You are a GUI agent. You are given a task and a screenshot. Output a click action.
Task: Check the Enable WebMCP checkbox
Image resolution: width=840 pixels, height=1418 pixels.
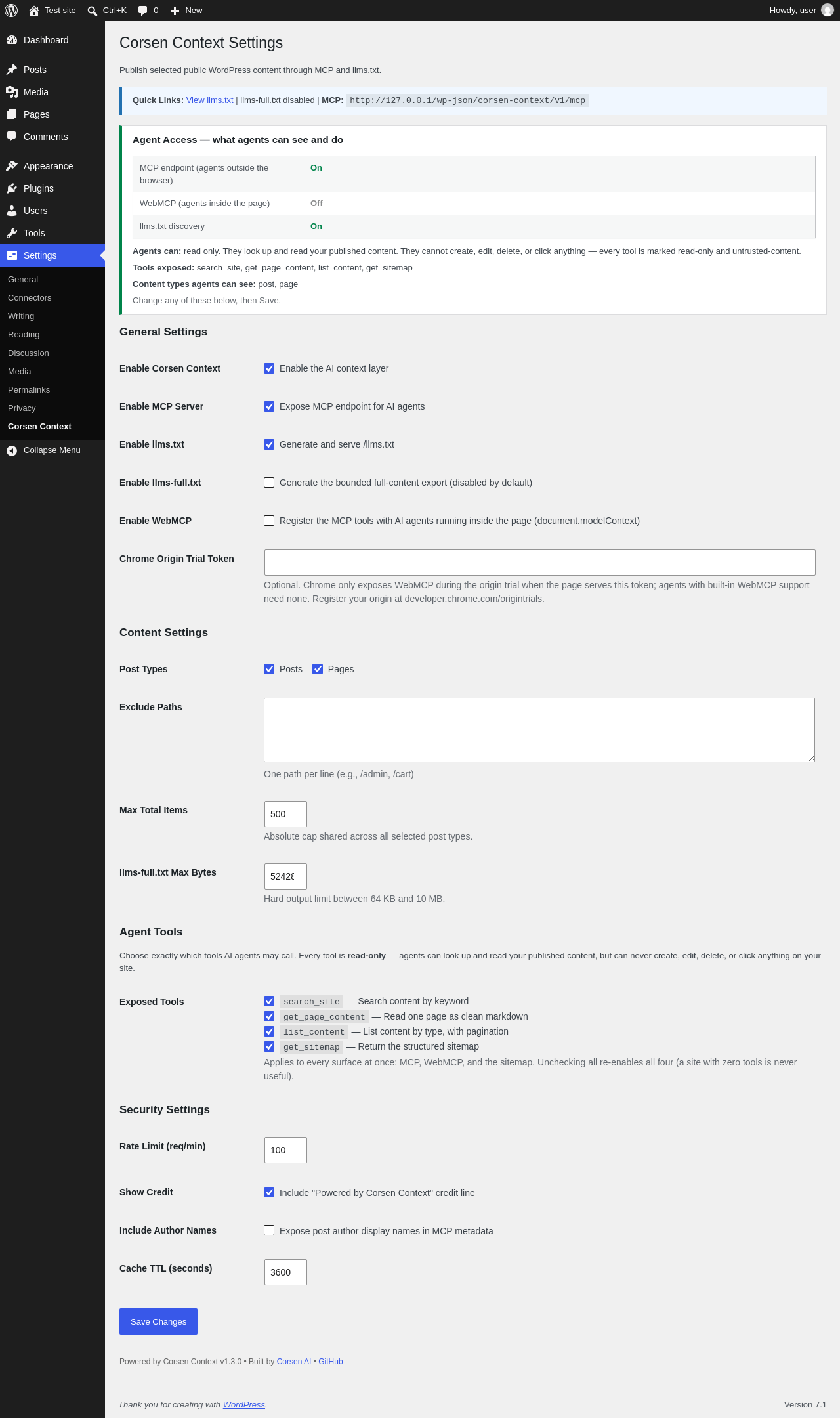coord(269,521)
